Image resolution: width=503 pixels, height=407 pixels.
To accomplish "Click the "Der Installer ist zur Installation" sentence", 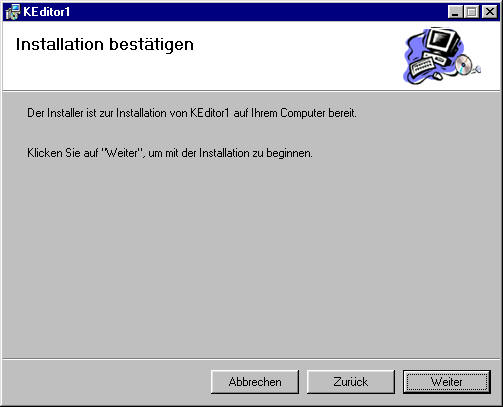I will tap(192, 113).
